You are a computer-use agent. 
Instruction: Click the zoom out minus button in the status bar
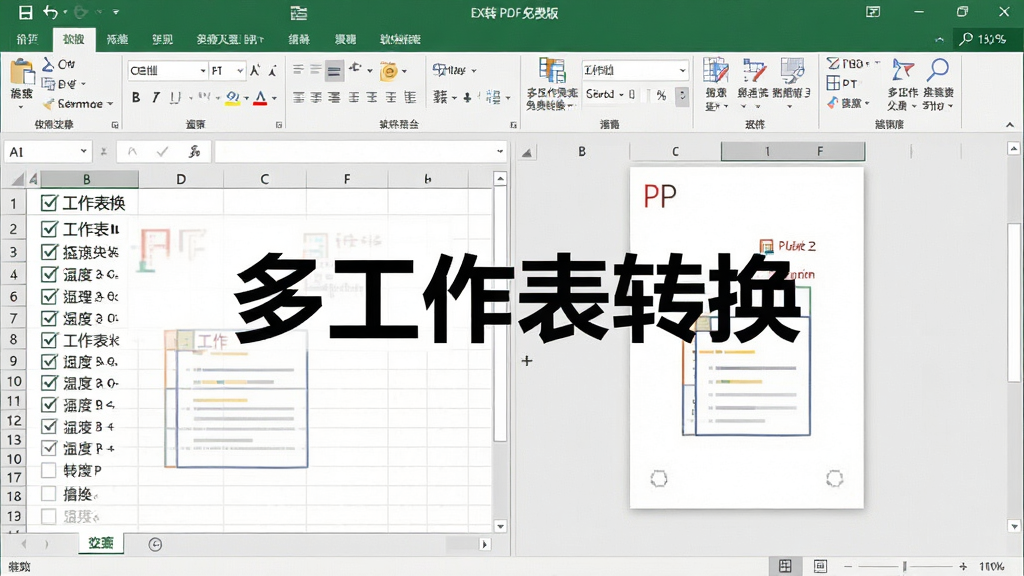pos(848,566)
